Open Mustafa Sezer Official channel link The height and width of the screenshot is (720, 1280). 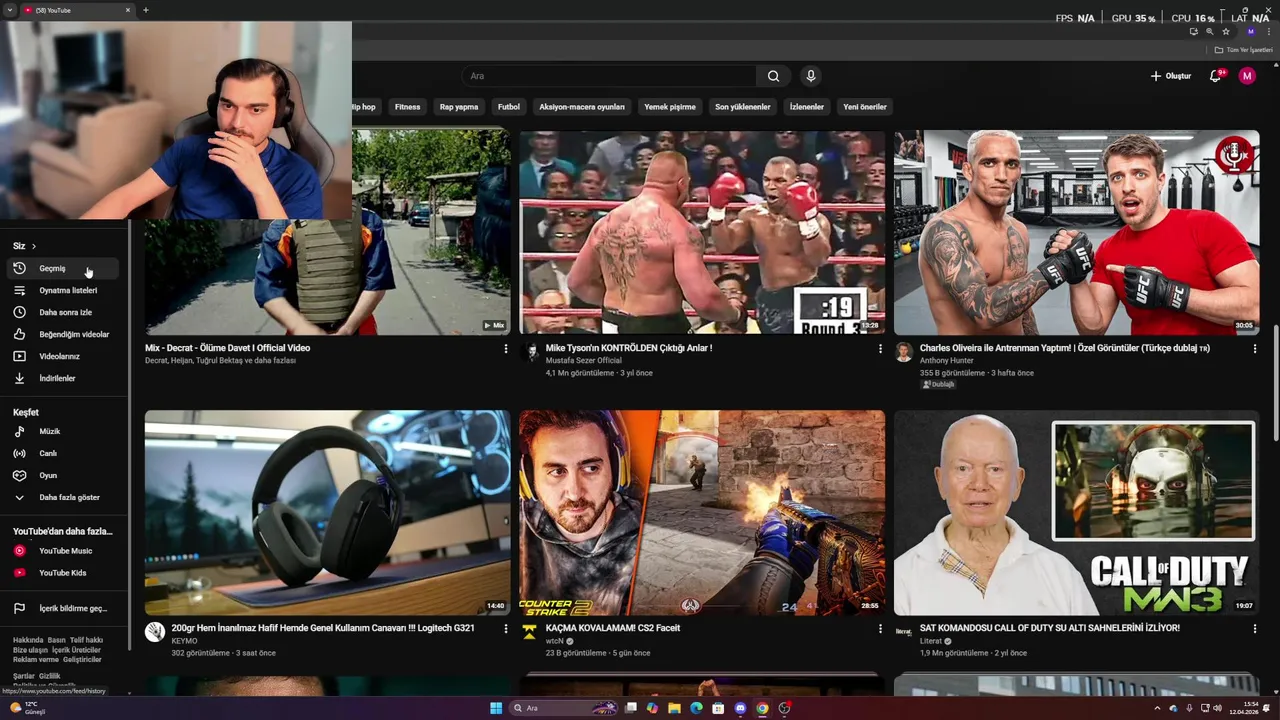(583, 360)
